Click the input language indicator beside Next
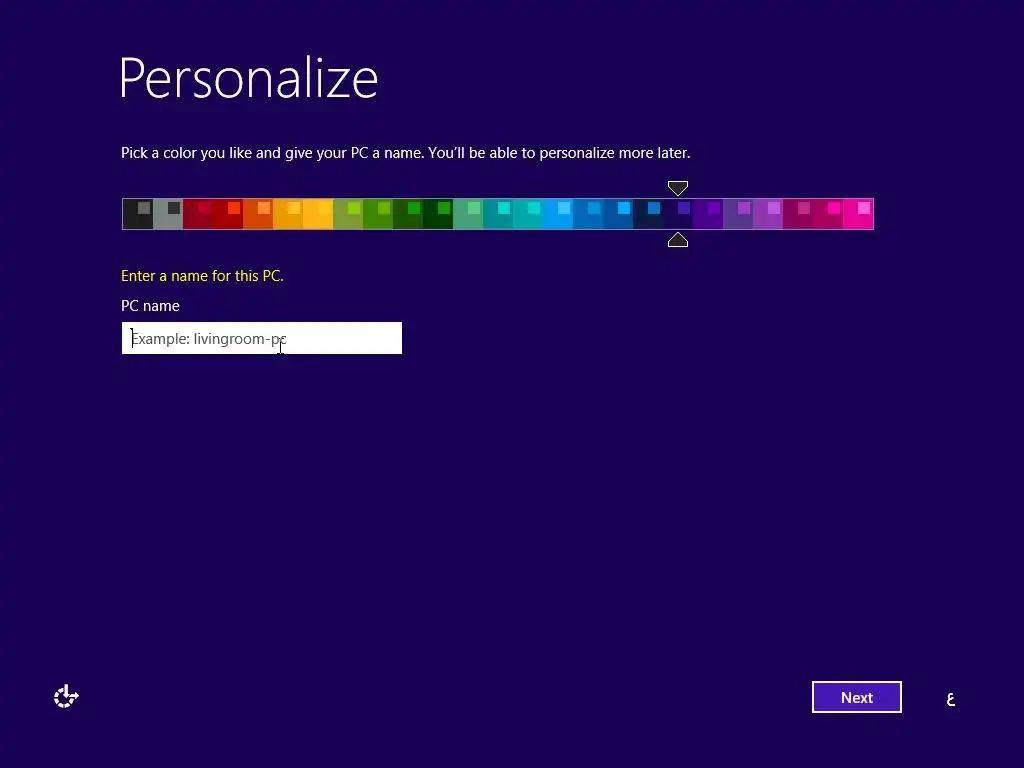The width and height of the screenshot is (1024, 768). click(x=951, y=699)
